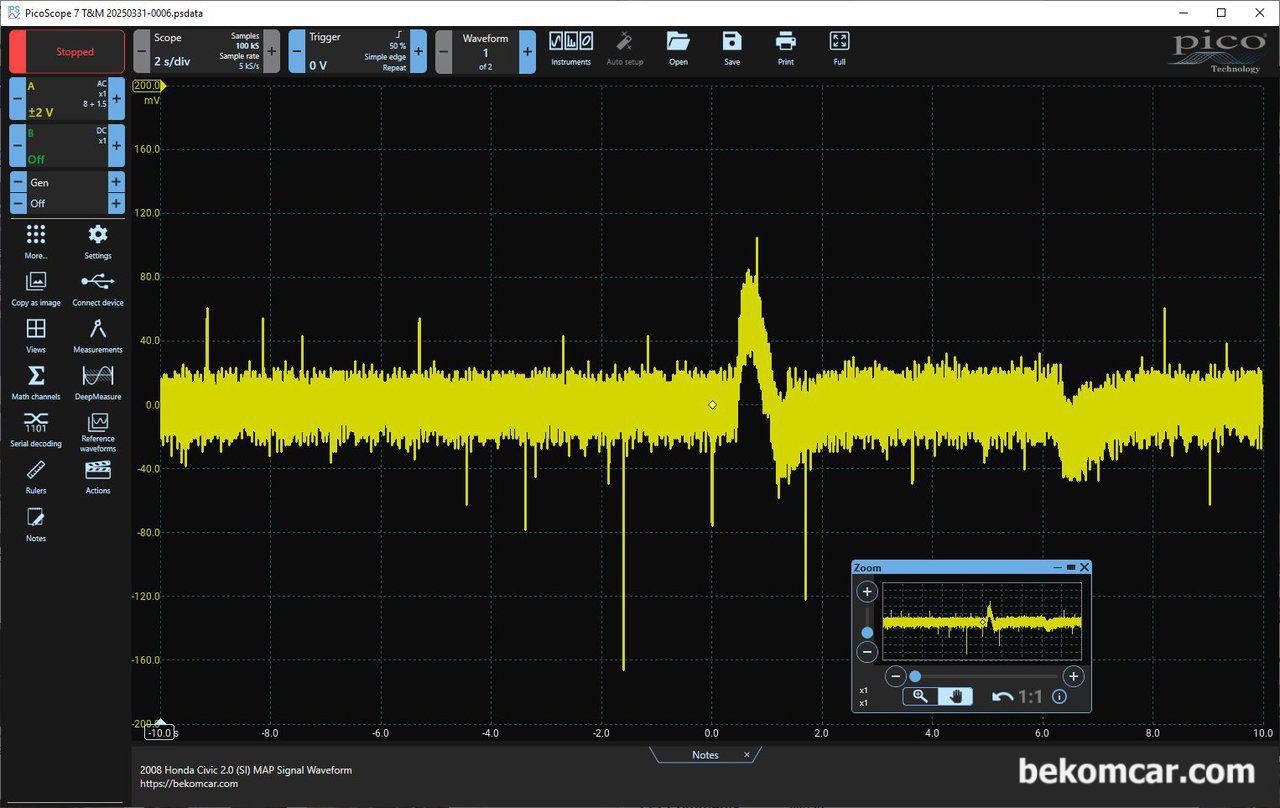Close the Notes tab
The height and width of the screenshot is (808, 1280).
pyautogui.click(x=746, y=755)
